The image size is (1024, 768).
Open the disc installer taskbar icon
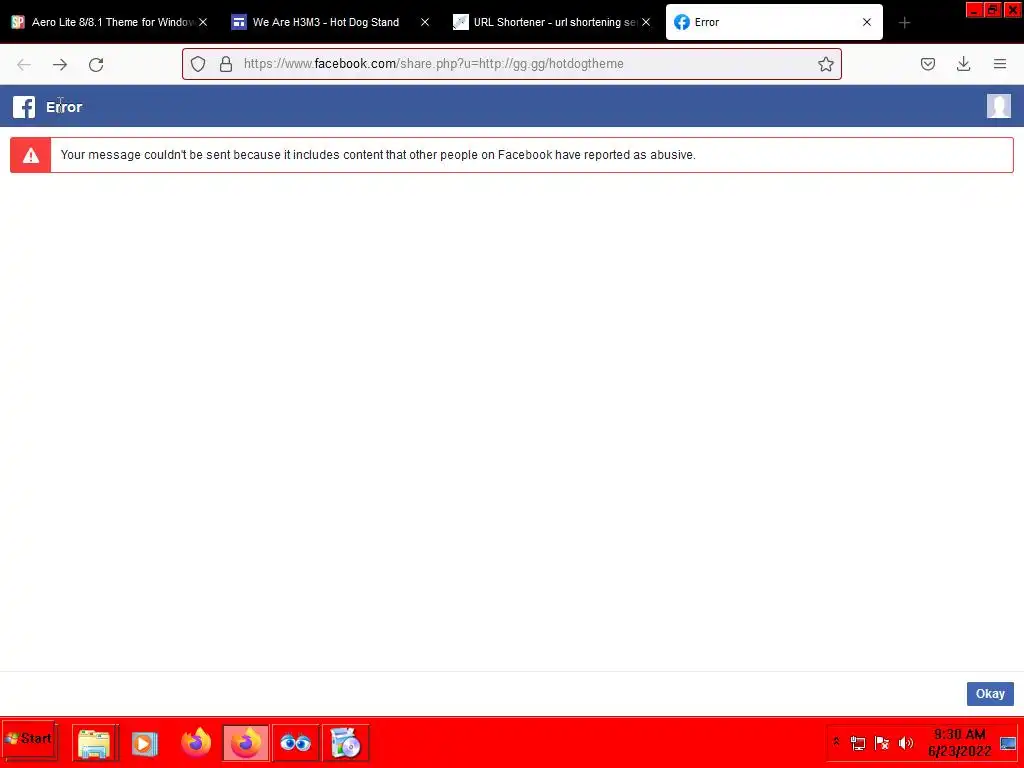click(345, 743)
